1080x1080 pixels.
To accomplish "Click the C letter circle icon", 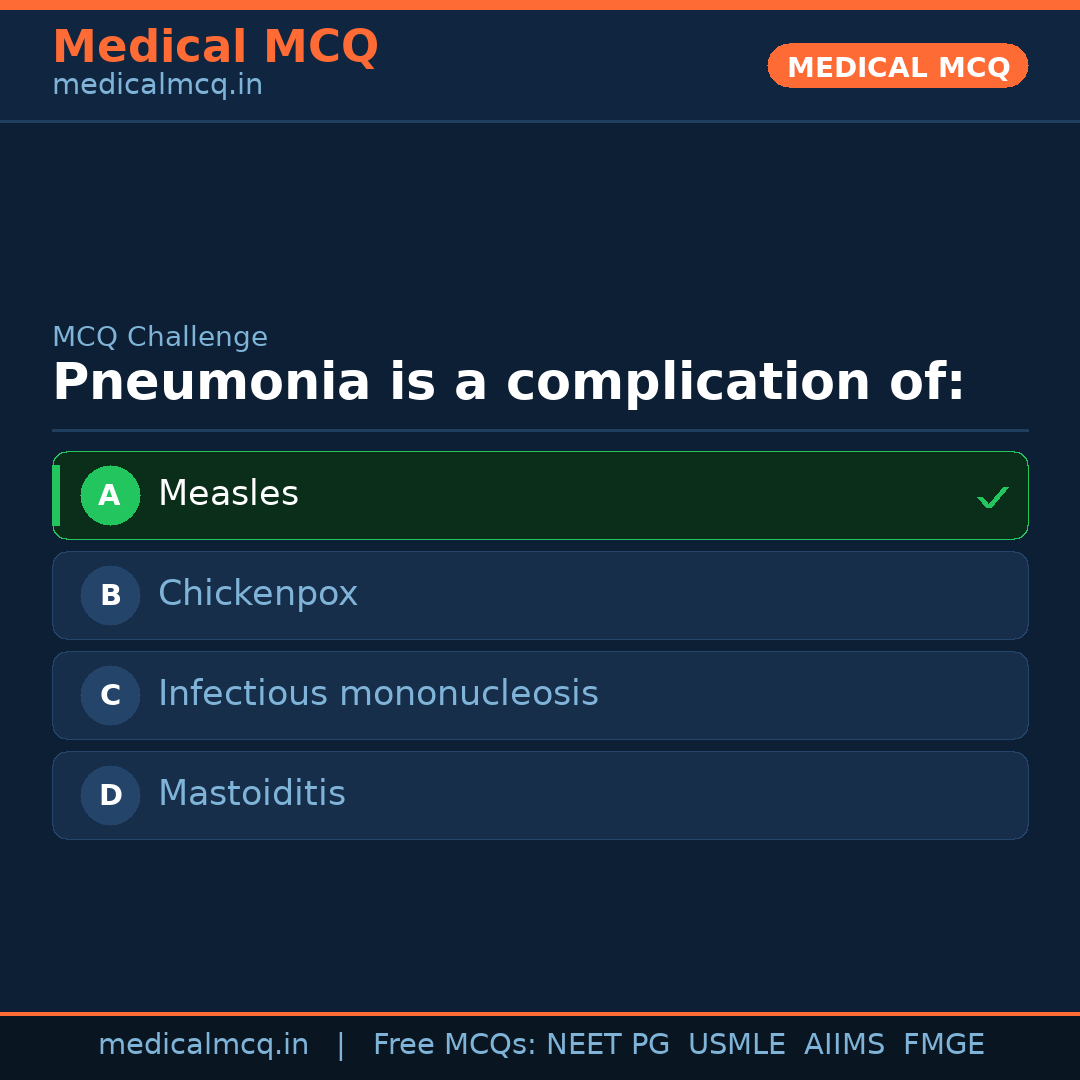I will click(x=110, y=695).
